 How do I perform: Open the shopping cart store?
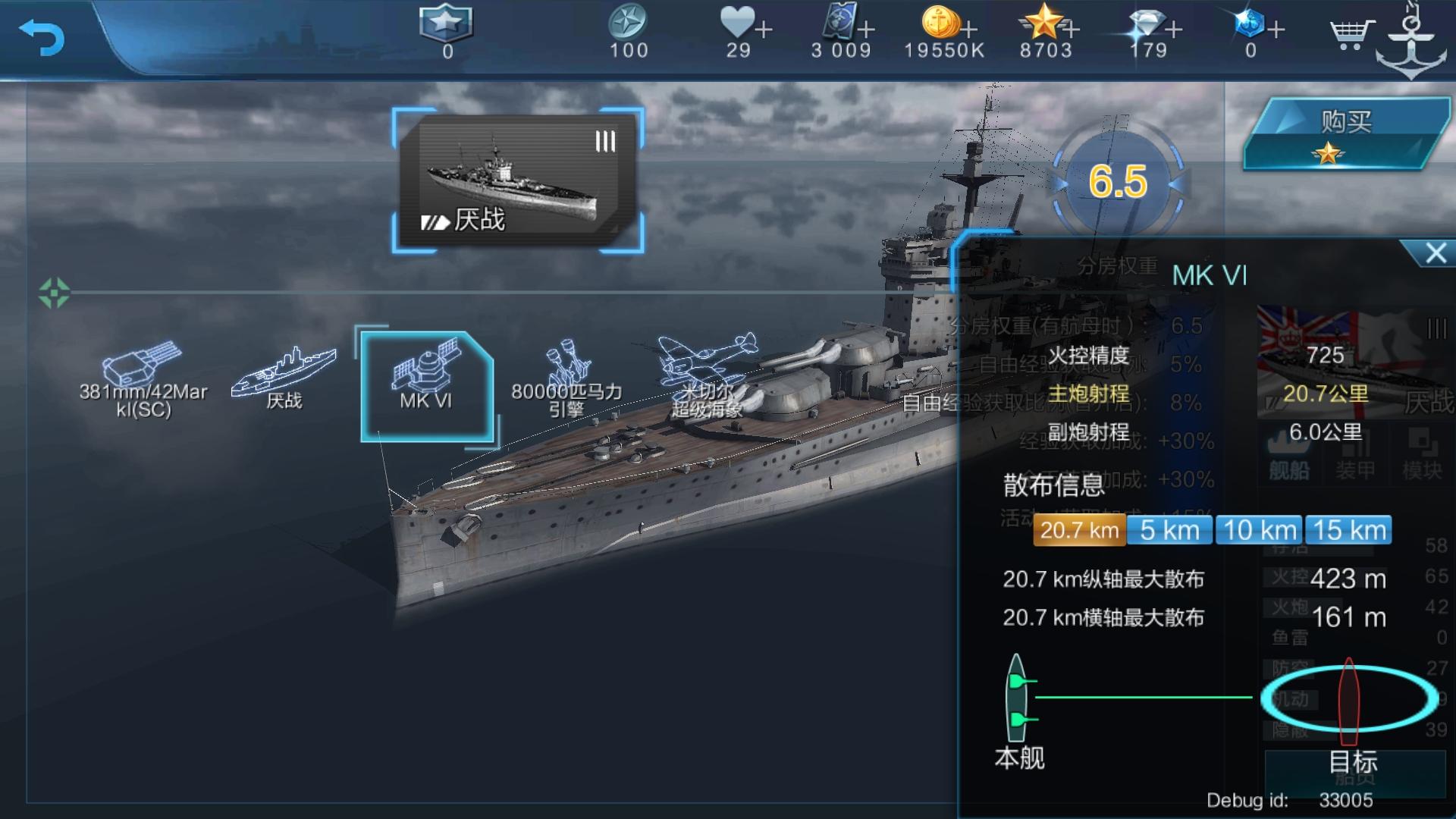pyautogui.click(x=1352, y=35)
